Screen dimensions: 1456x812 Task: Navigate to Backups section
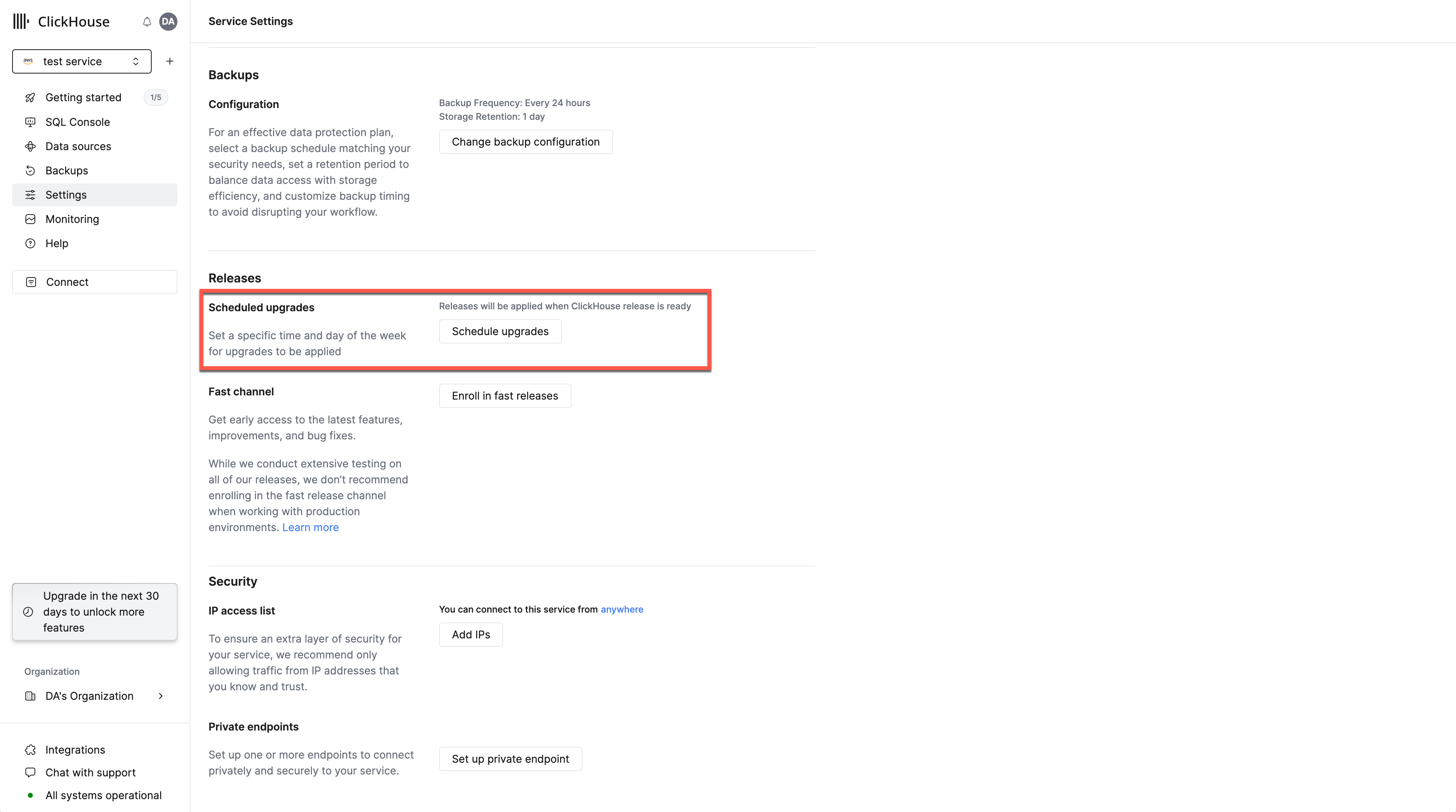tap(66, 170)
